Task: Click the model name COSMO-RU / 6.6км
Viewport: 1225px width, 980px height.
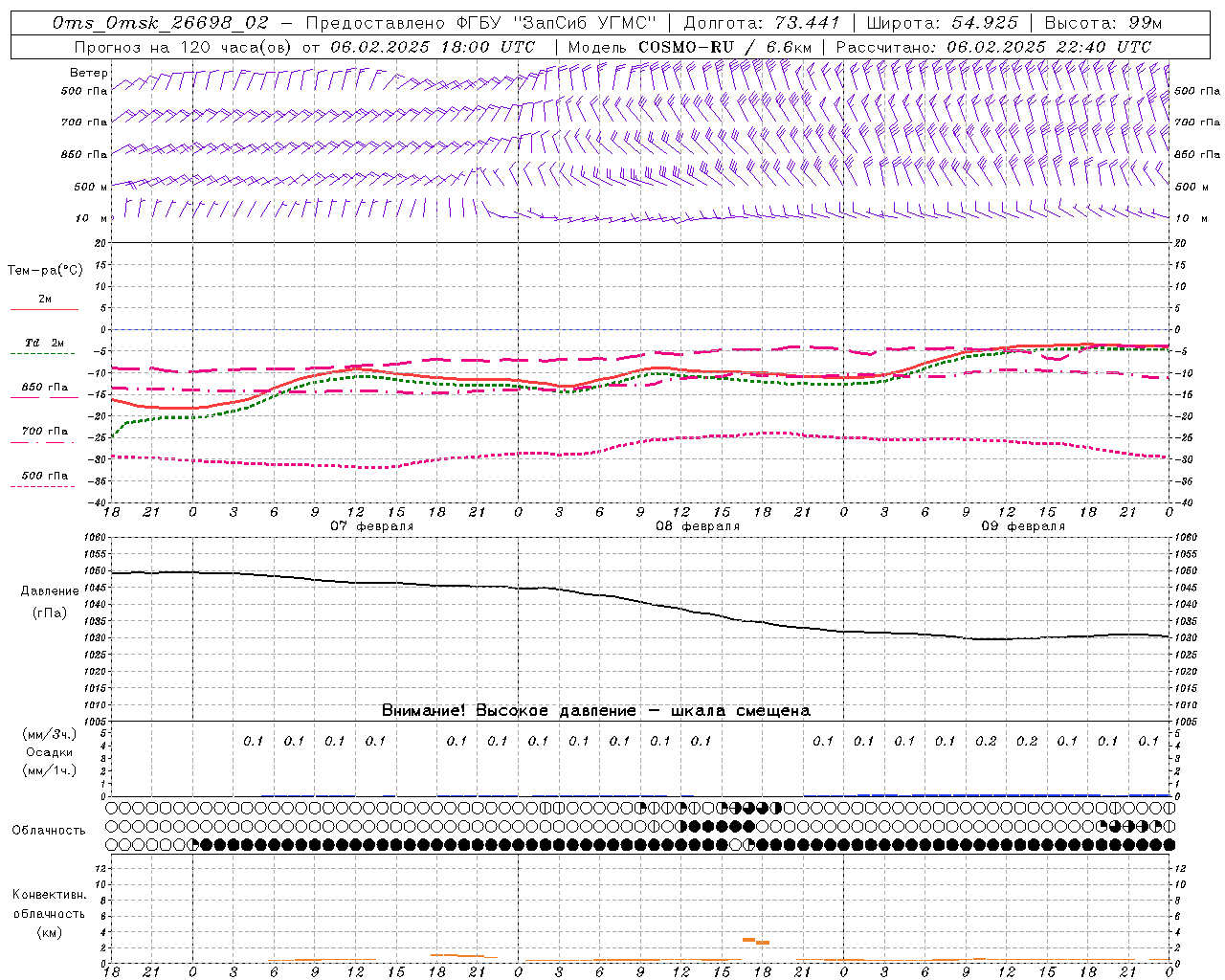Action: pyautogui.click(x=724, y=47)
